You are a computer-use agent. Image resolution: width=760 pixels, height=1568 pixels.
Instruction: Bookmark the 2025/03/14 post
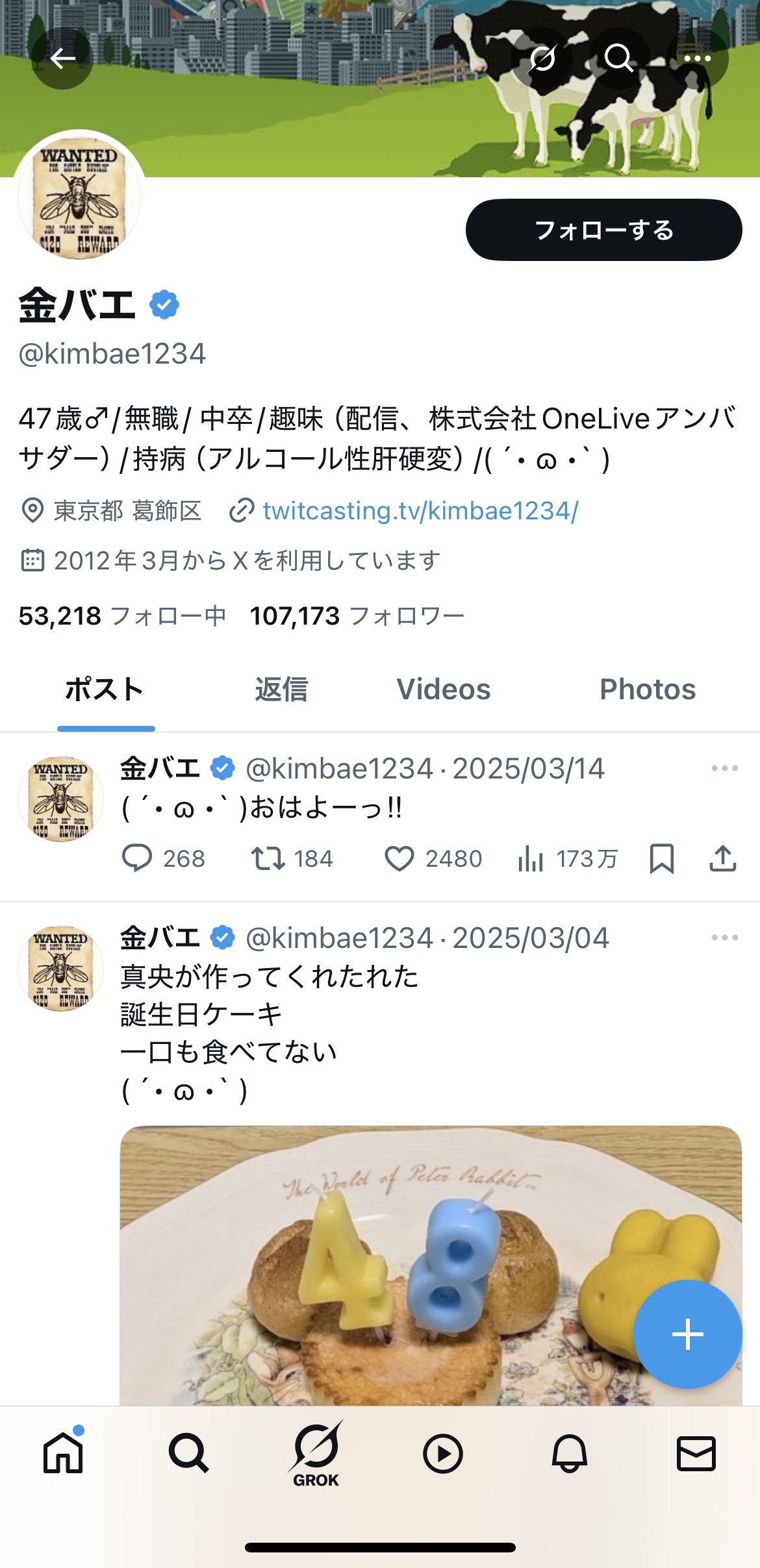click(661, 858)
